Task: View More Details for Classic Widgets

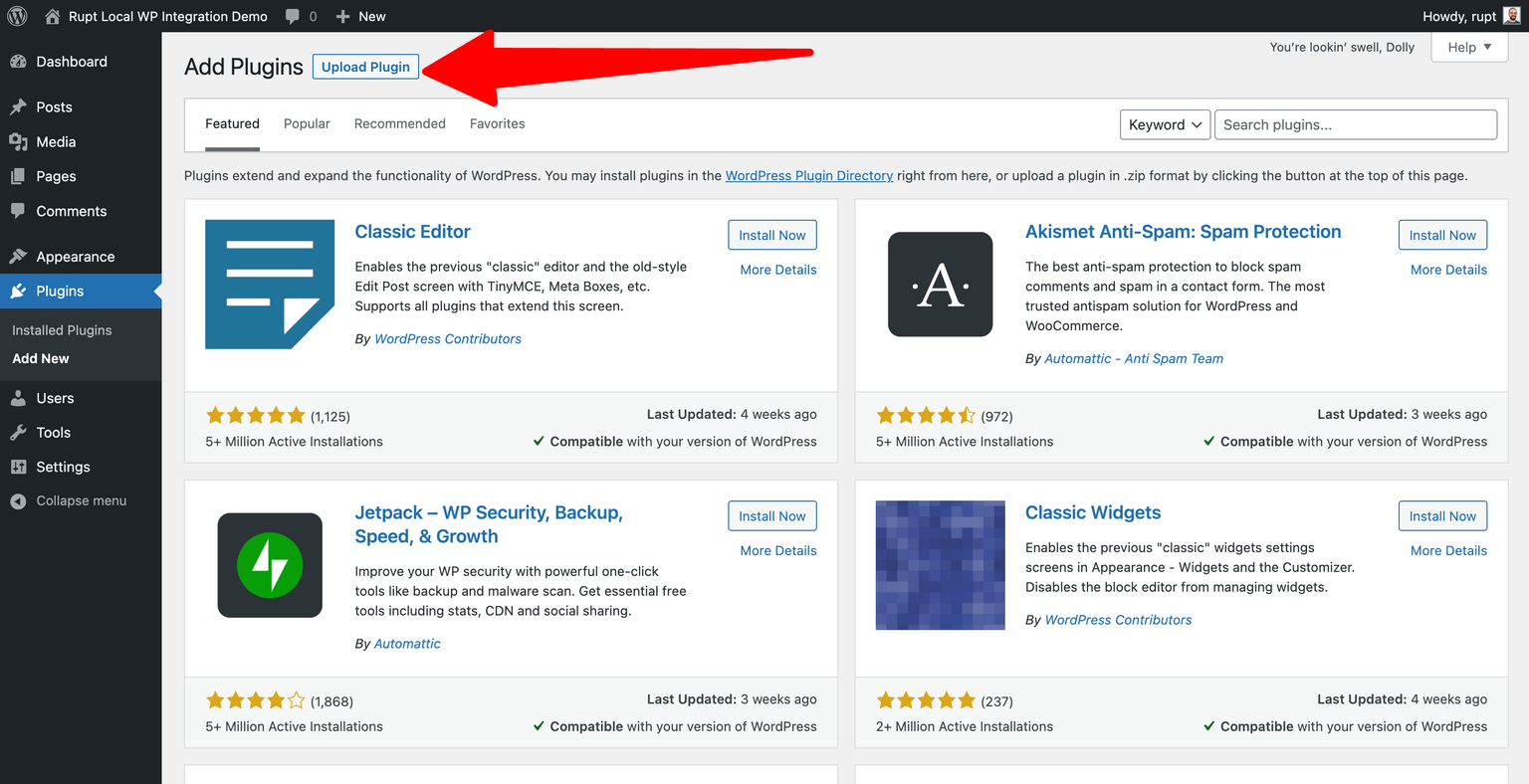Action: pos(1448,550)
